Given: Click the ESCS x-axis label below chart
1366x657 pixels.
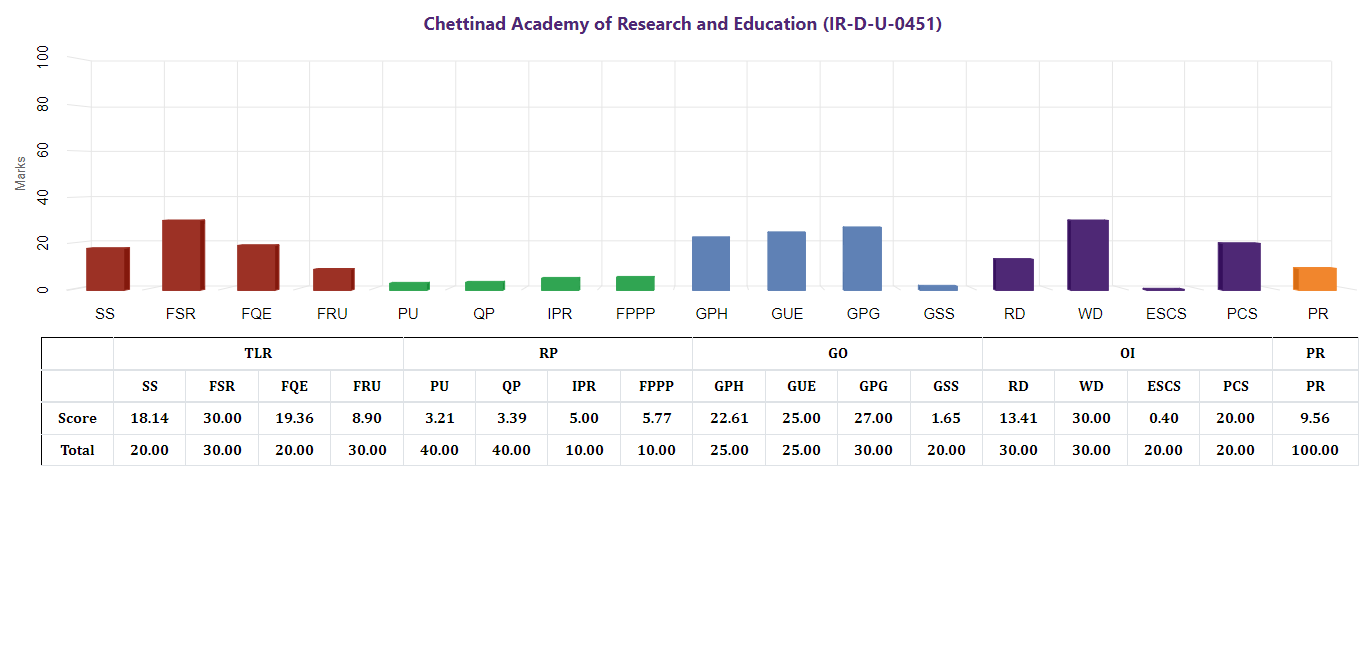Looking at the screenshot, I should [x=1166, y=314].
